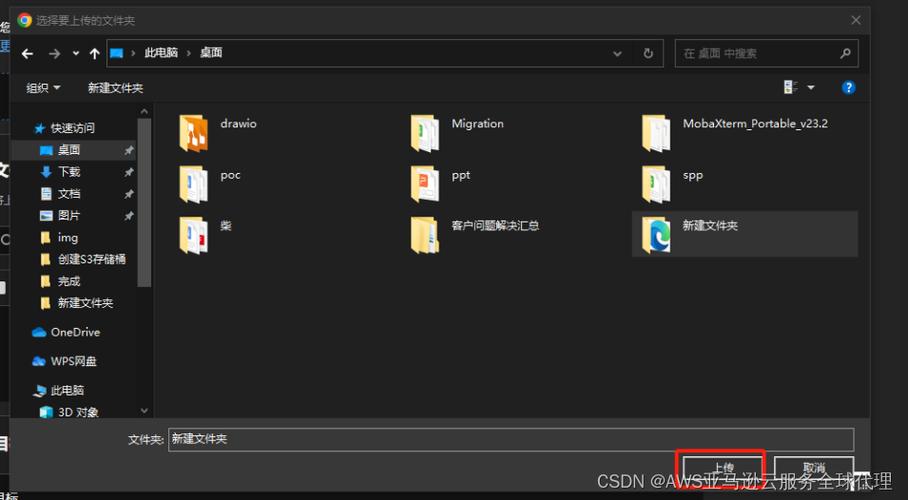Open the view options dropdown arrow

click(x=811, y=87)
